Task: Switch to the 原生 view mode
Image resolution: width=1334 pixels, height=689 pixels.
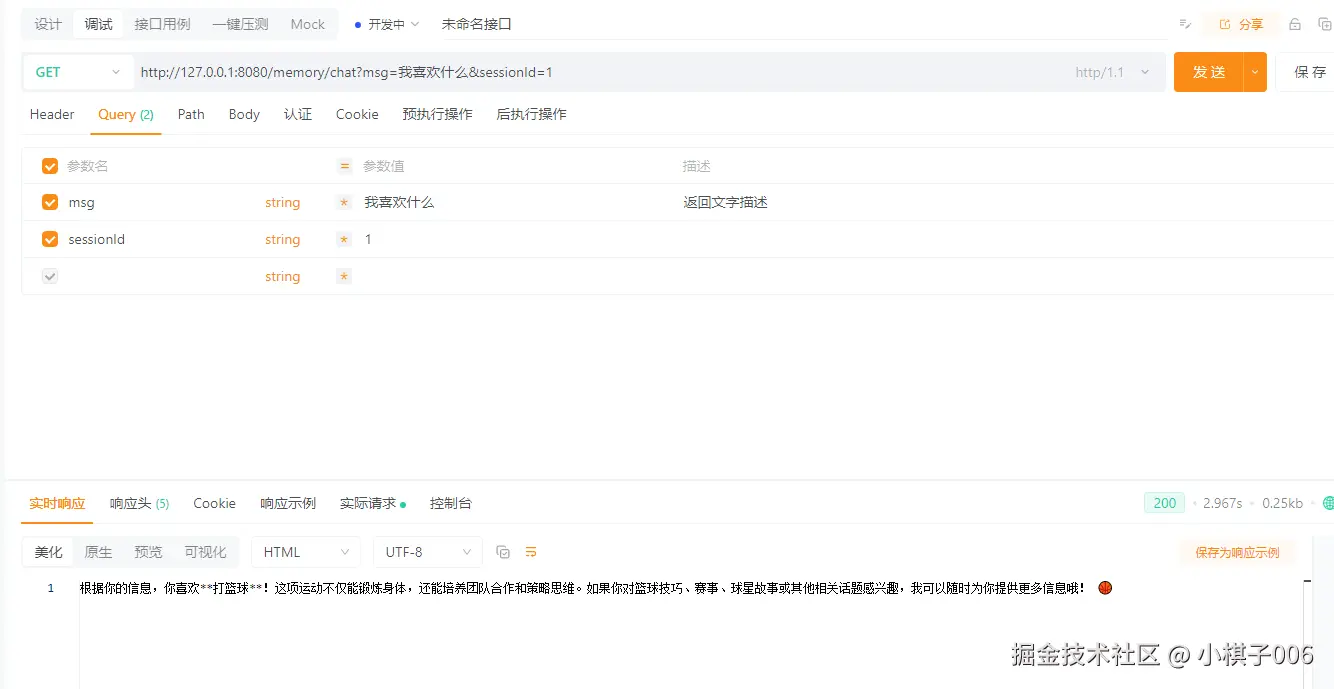Action: pos(98,552)
